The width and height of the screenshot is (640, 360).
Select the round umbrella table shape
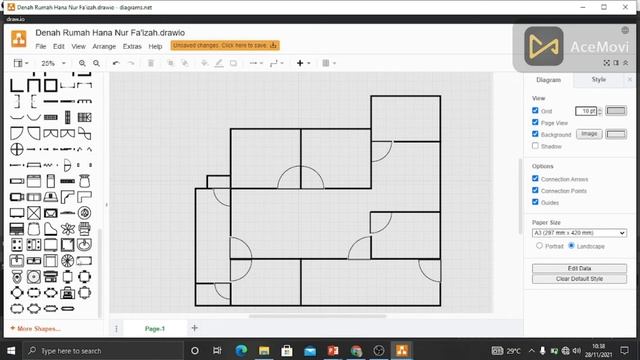(68, 261)
